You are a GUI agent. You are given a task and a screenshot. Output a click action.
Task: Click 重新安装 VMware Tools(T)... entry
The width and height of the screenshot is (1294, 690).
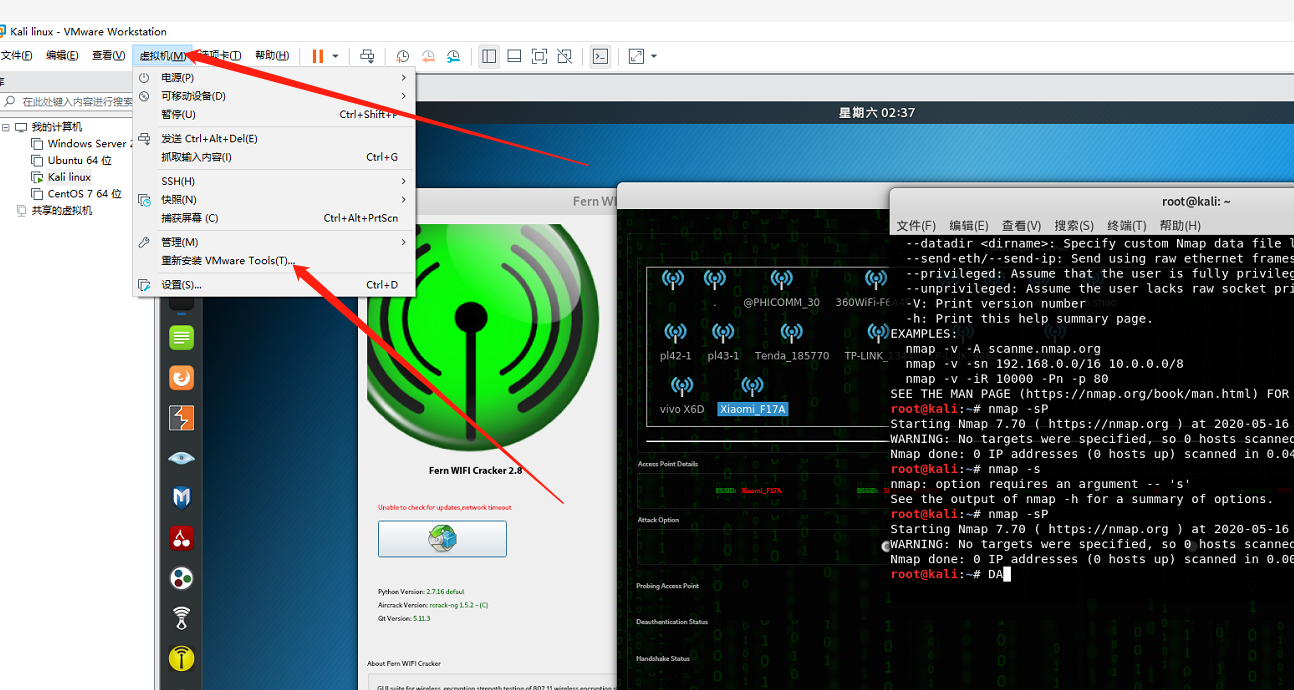point(274,260)
